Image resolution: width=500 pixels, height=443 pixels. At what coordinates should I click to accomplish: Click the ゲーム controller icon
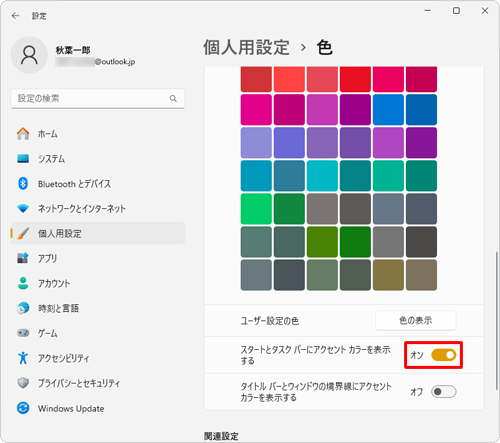pos(23,333)
